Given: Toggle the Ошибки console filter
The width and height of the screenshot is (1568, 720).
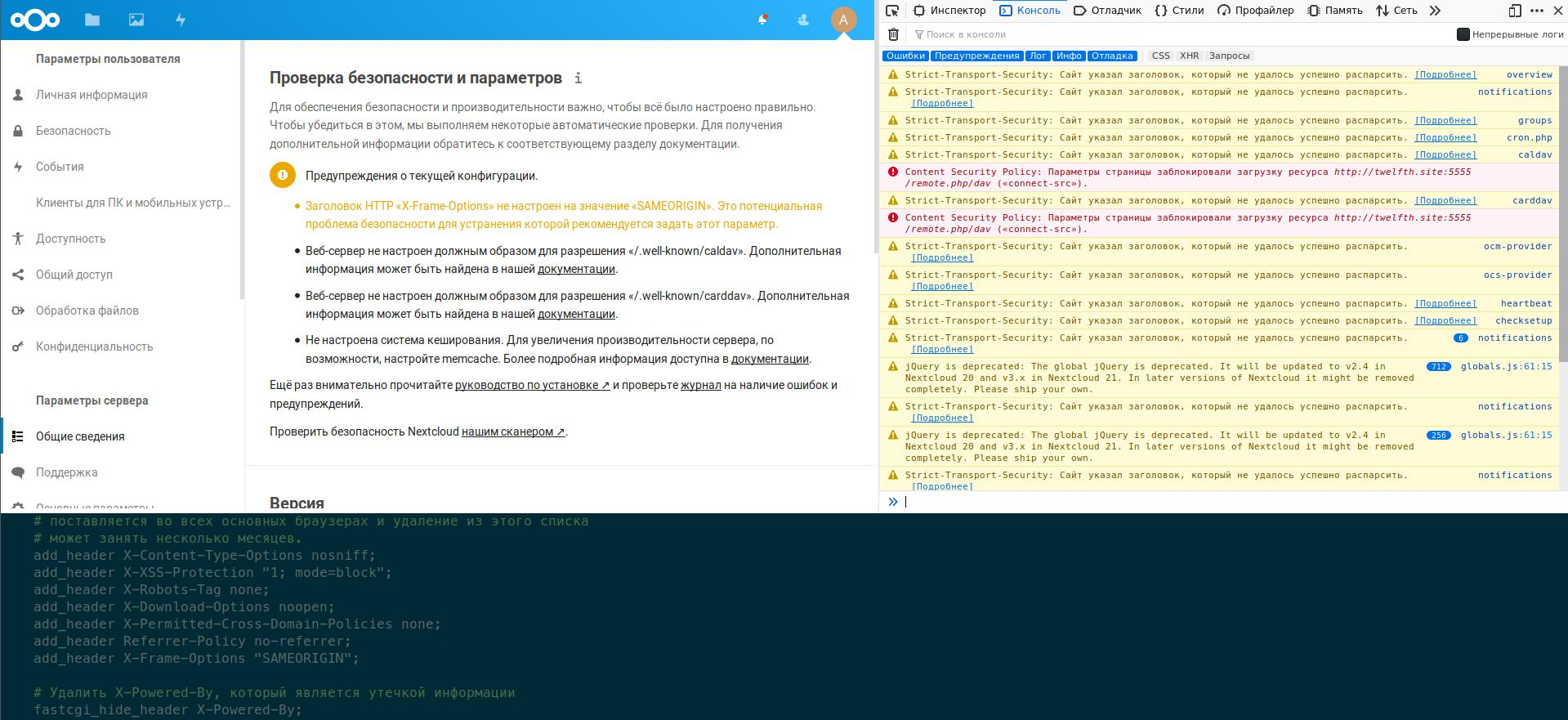Looking at the screenshot, I should (x=905, y=56).
